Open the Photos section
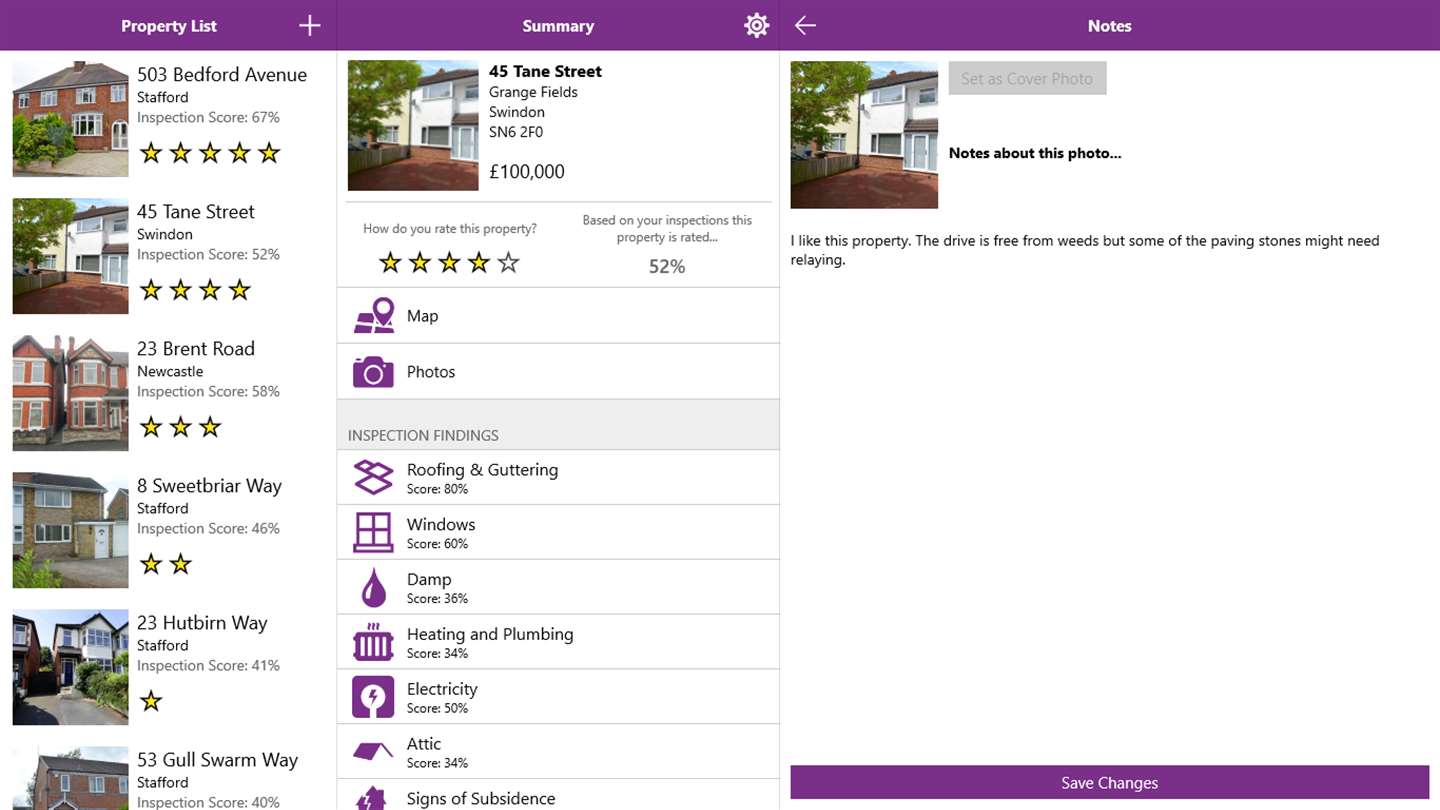1440x810 pixels. pyautogui.click(x=558, y=372)
